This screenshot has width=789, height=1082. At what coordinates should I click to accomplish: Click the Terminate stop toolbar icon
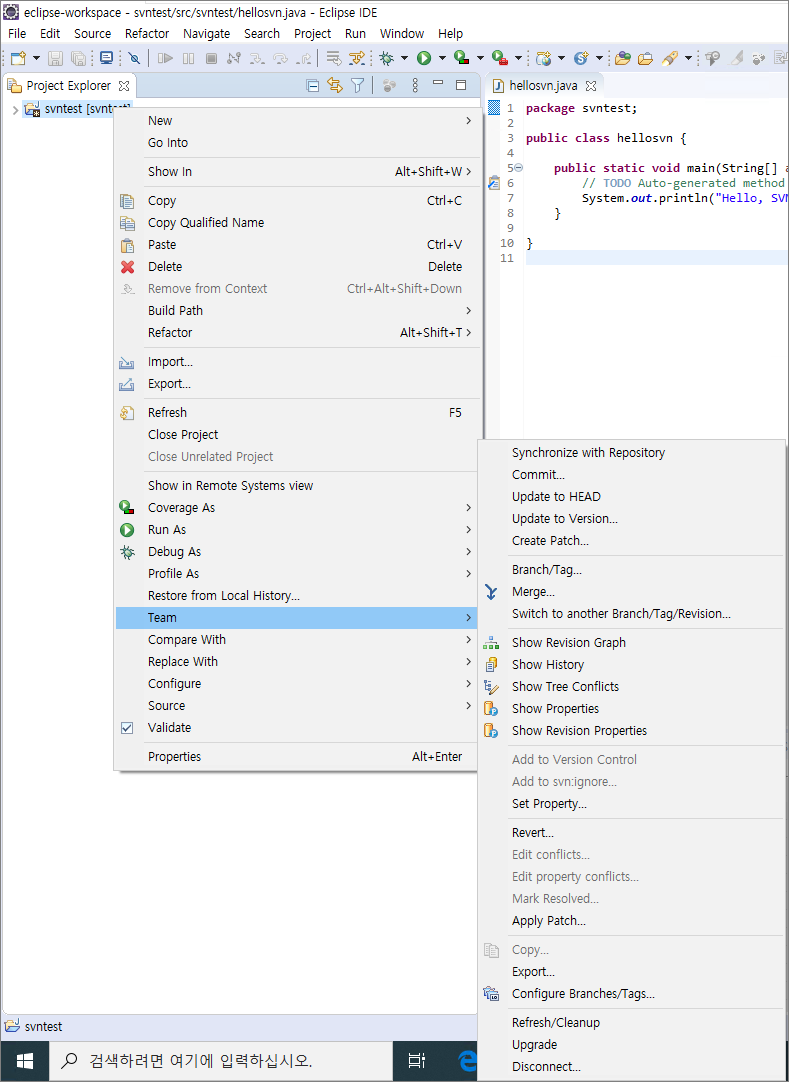click(x=212, y=59)
